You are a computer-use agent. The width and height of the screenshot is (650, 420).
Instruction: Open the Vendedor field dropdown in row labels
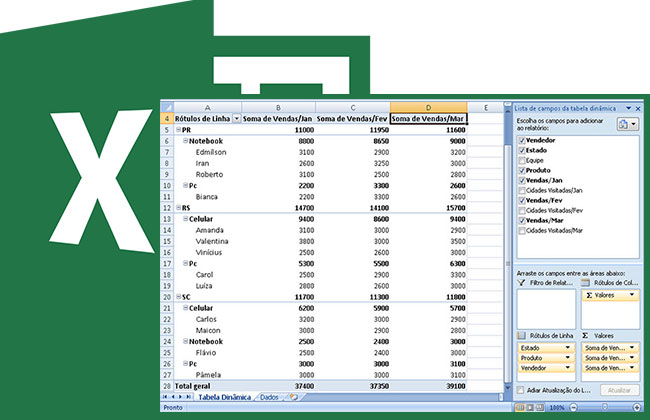[x=568, y=368]
